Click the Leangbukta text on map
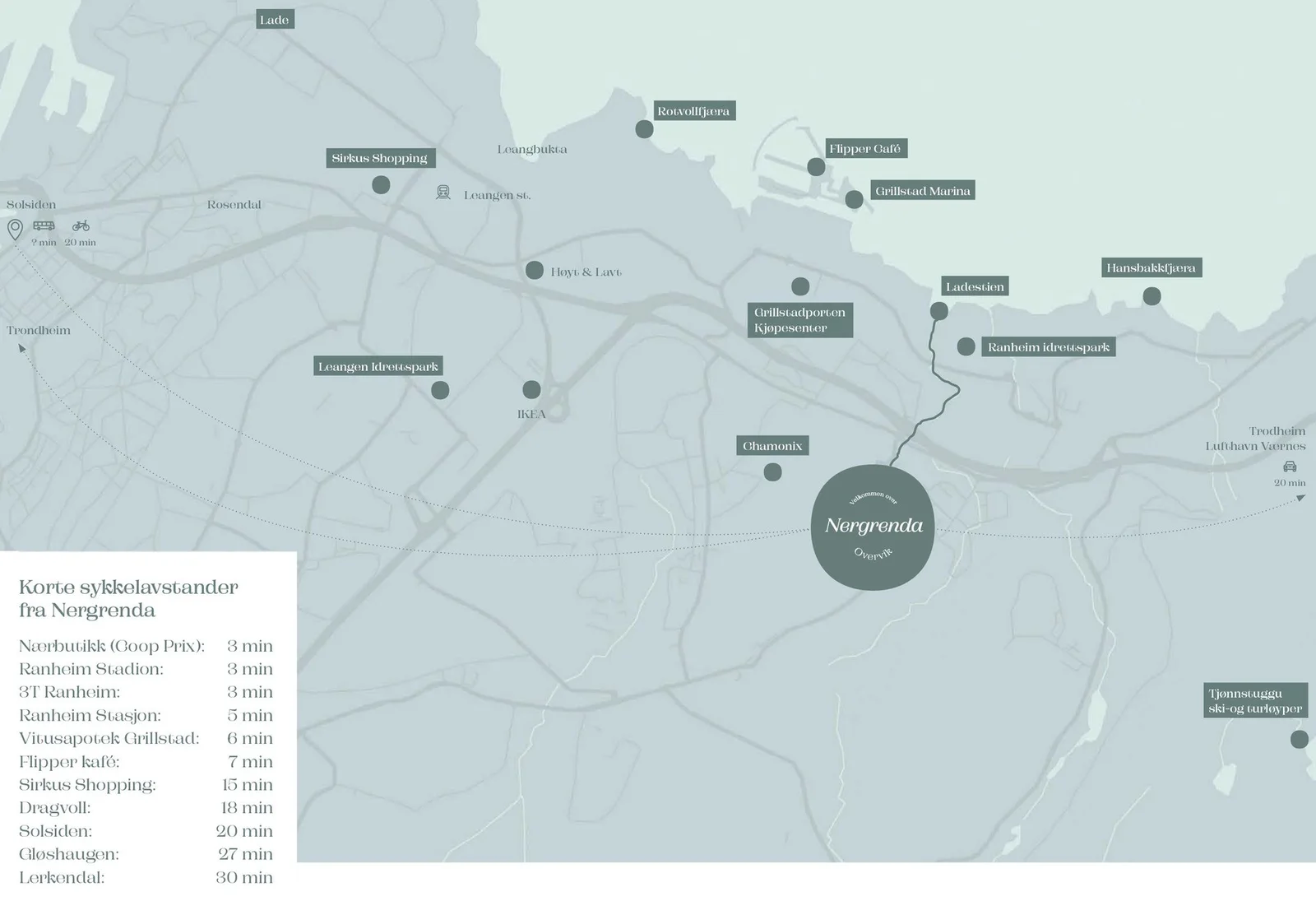 [x=532, y=150]
